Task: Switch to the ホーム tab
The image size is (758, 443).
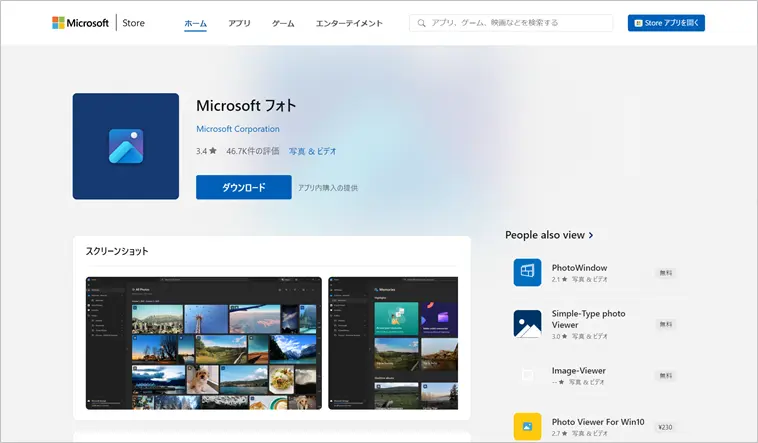Action: coord(195,23)
